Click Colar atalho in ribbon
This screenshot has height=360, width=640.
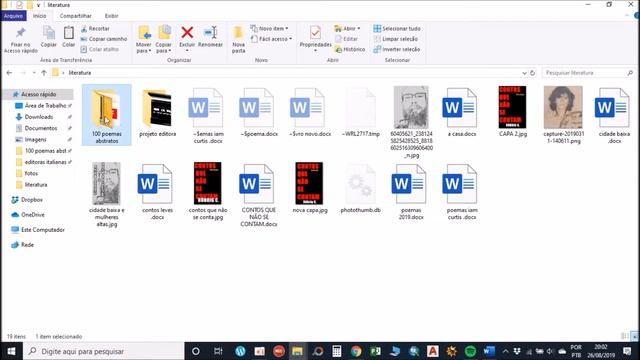point(100,49)
